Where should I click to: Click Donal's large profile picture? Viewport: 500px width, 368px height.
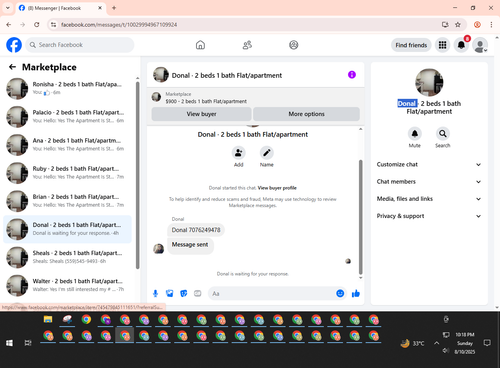429,83
